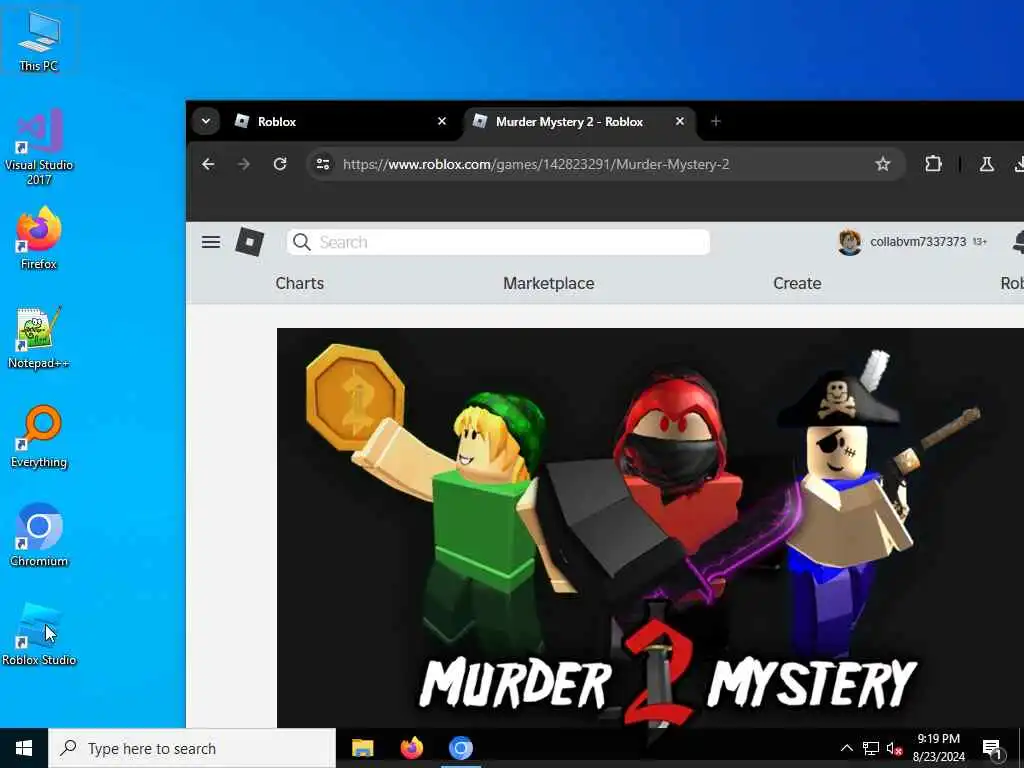The height and width of the screenshot is (768, 1024).
Task: Open the This PC desktop icon
Action: tap(39, 41)
